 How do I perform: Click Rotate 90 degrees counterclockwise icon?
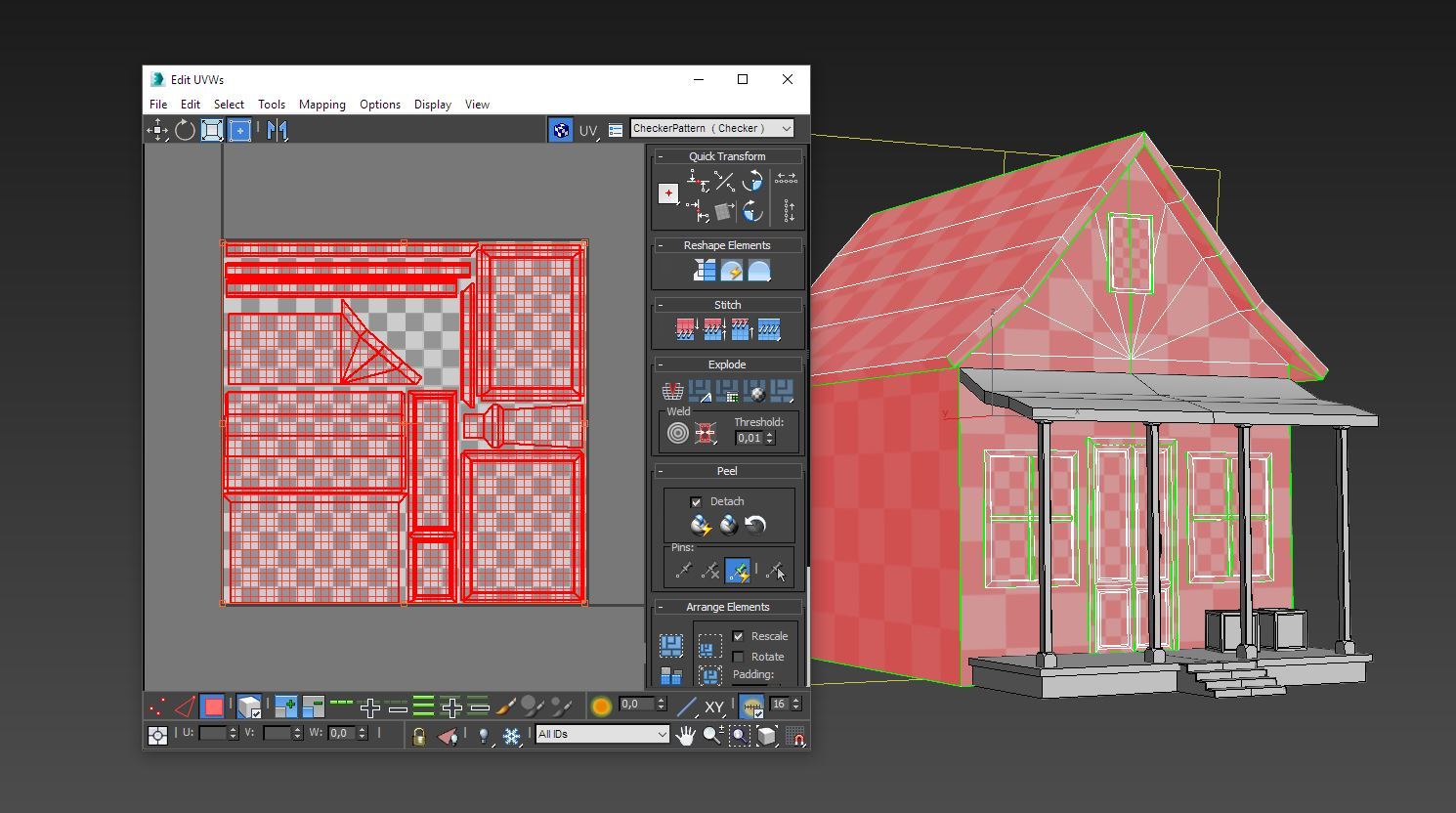pos(751,181)
